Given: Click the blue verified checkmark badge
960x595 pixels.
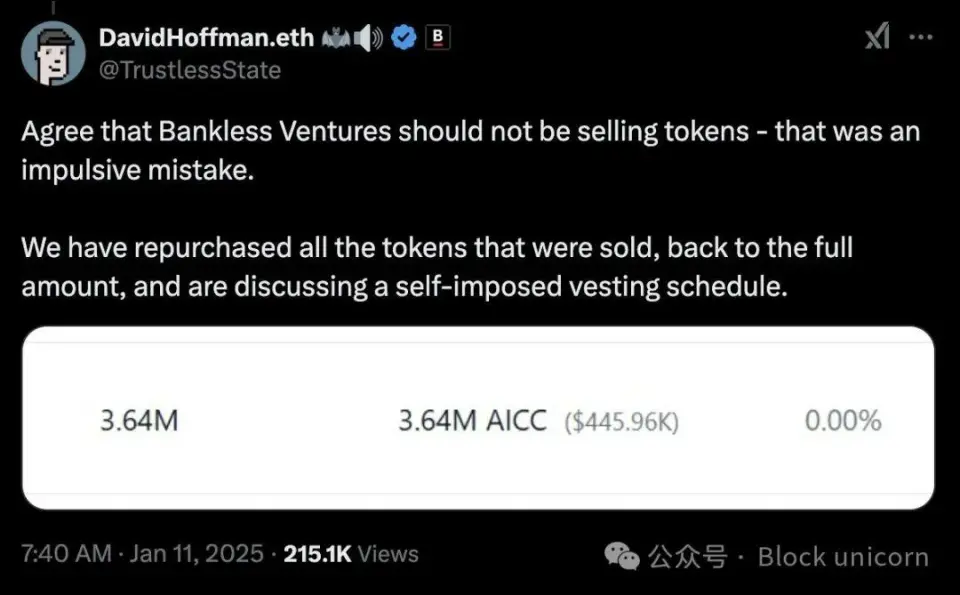Looking at the screenshot, I should pyautogui.click(x=403, y=38).
